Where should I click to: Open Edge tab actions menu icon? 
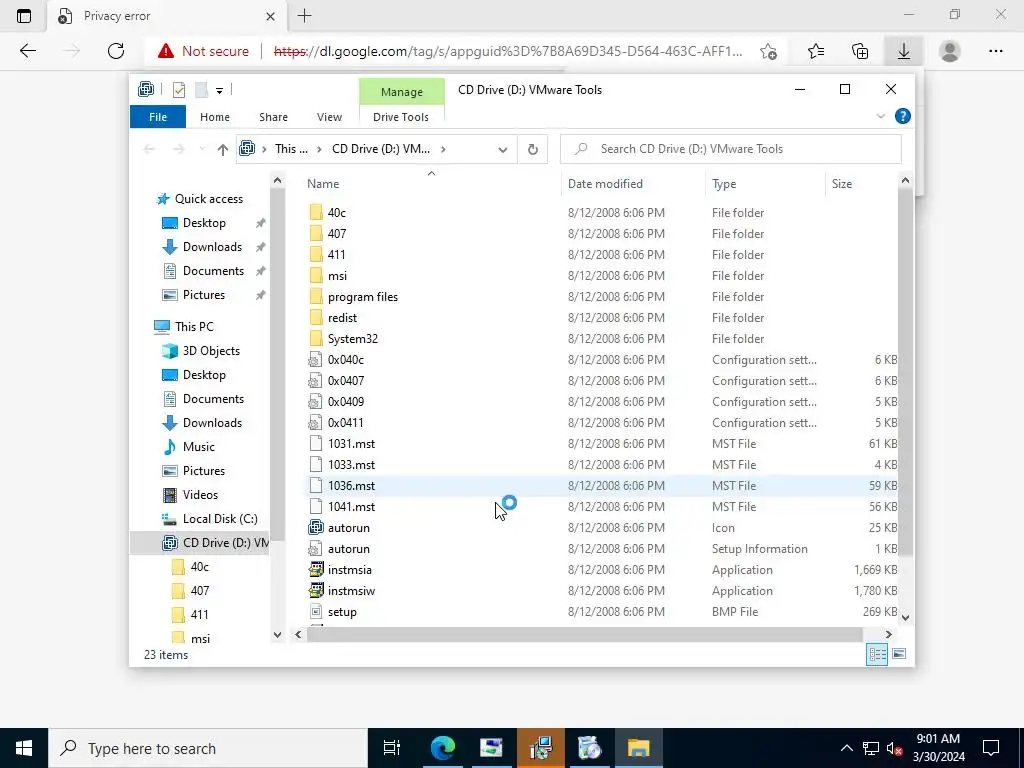(x=24, y=16)
